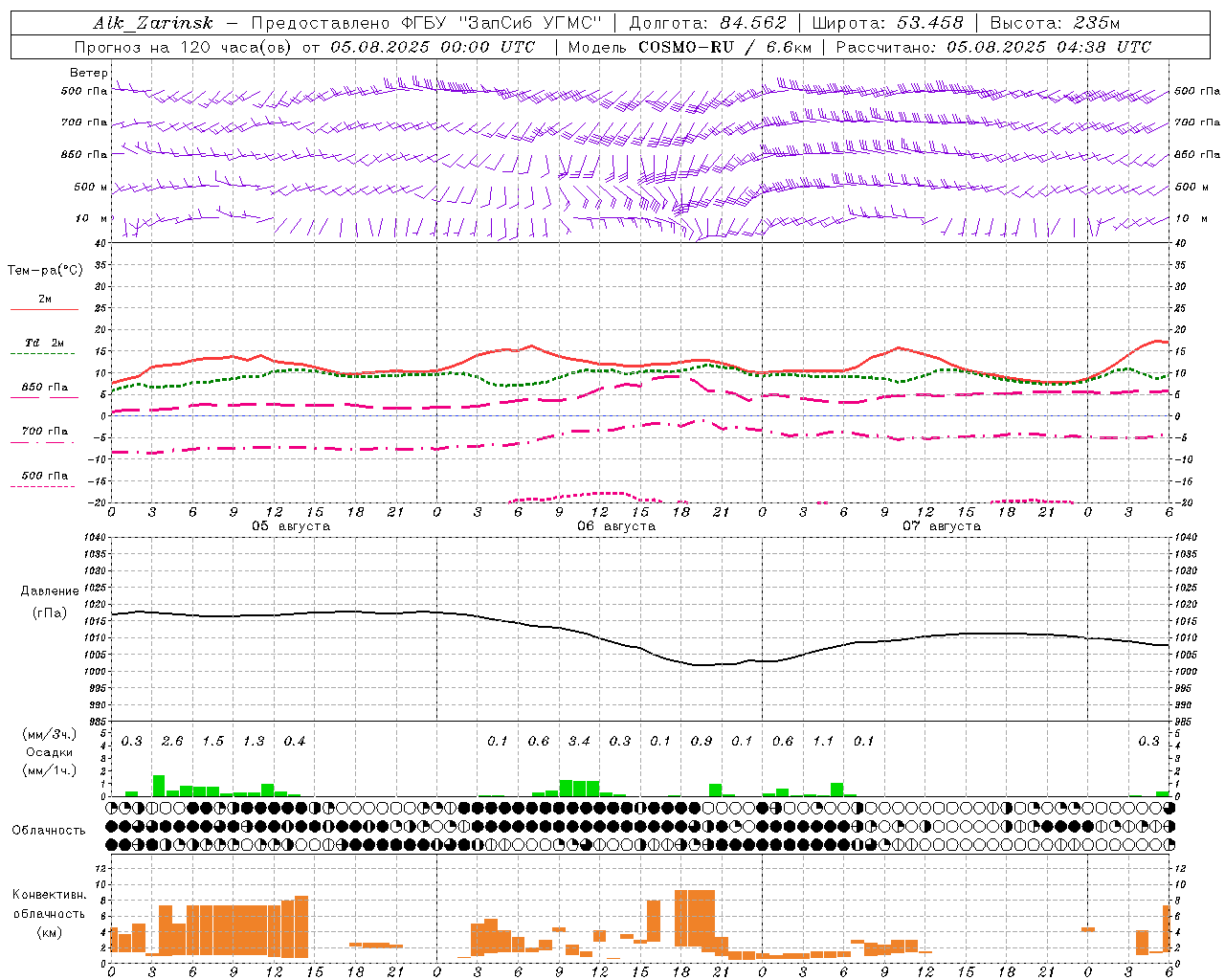Click the 3-hour precipitation value 0.4
1225x980 pixels.
tap(294, 741)
